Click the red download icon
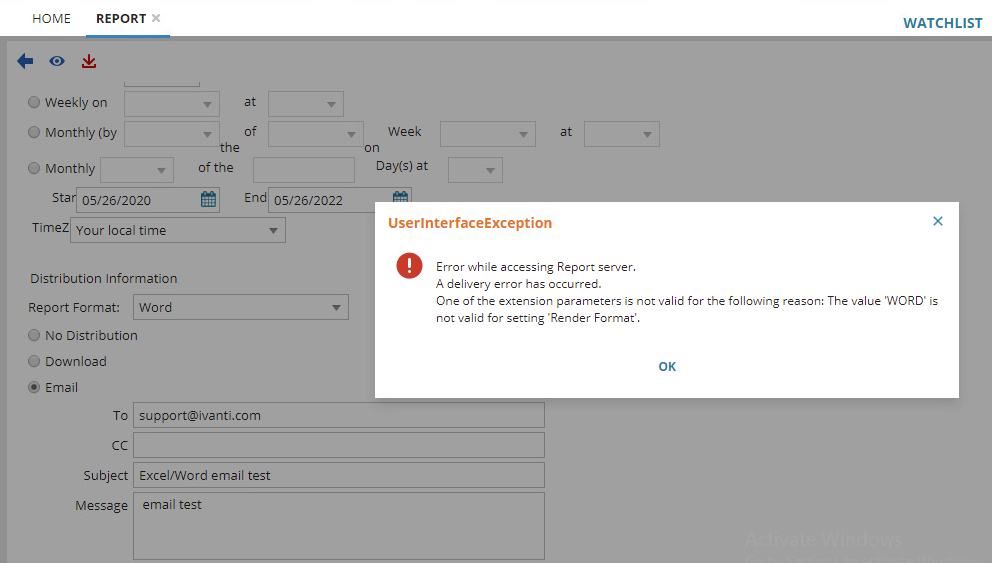Image resolution: width=992 pixels, height=563 pixels. click(89, 62)
